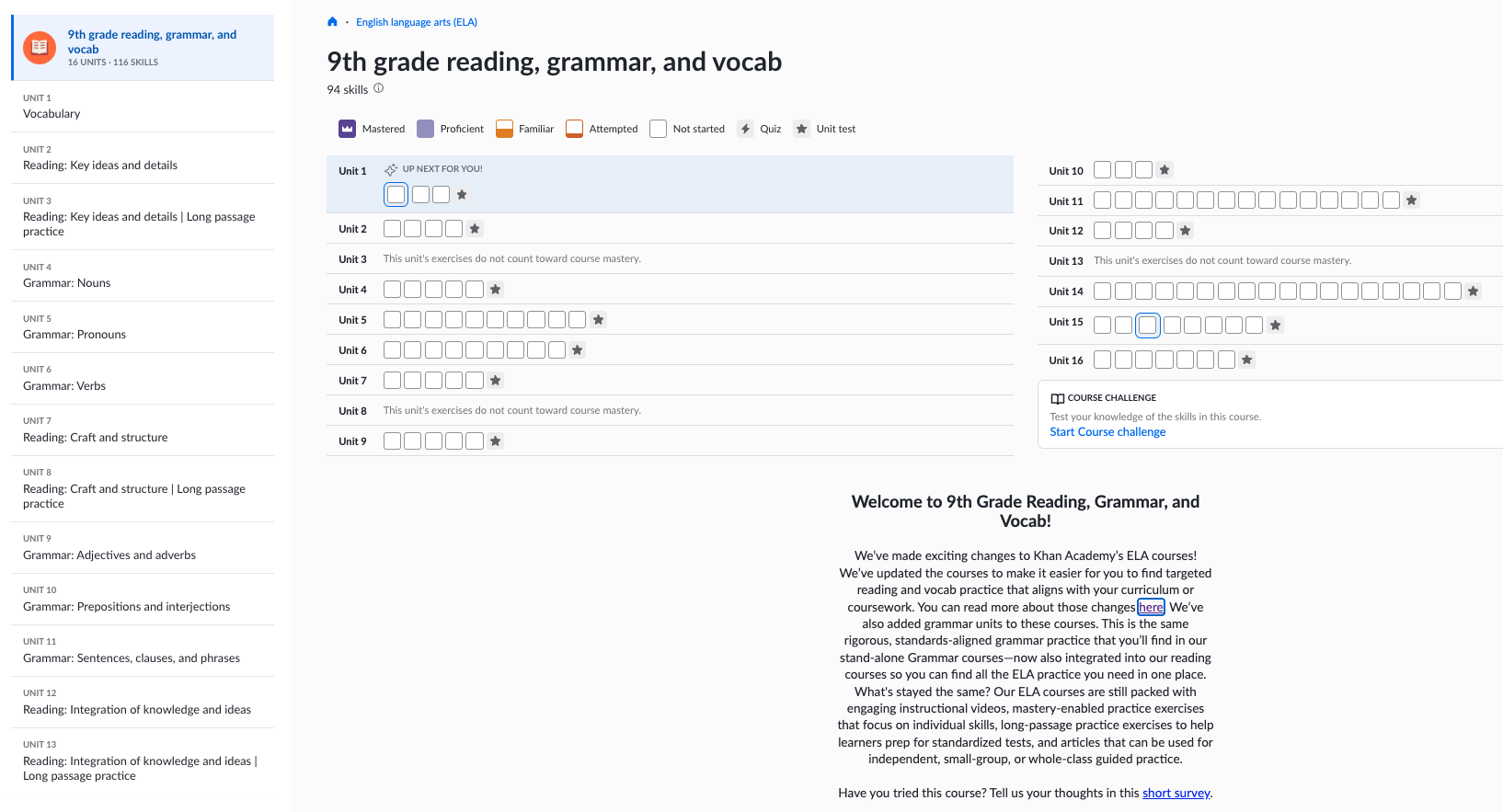Open the Unit 6 unit test star
Image resolution: width=1503 pixels, height=812 pixels.
(x=577, y=350)
